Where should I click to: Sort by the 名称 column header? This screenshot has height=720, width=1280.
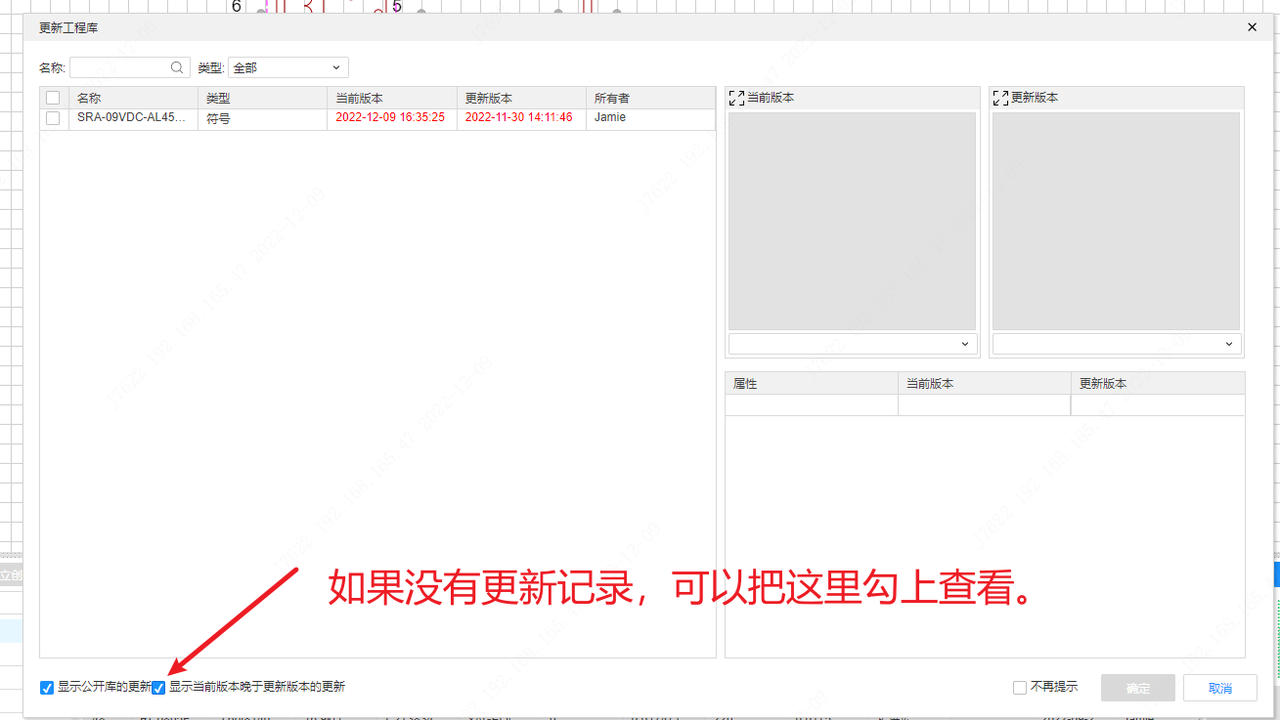132,98
